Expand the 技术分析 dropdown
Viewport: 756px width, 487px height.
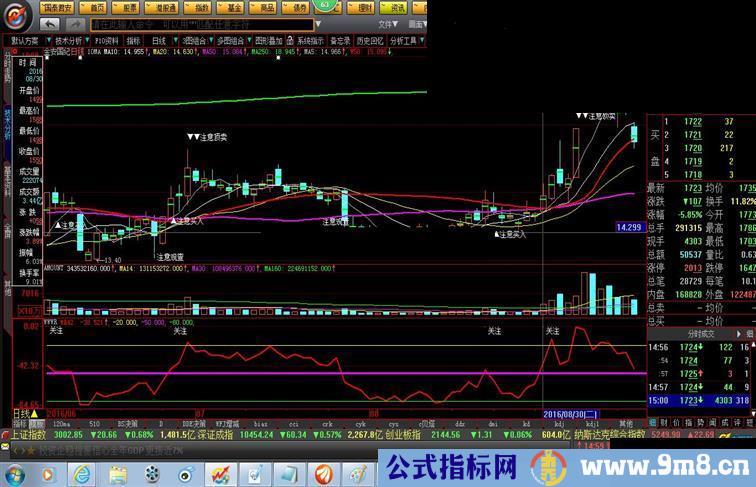click(69, 41)
